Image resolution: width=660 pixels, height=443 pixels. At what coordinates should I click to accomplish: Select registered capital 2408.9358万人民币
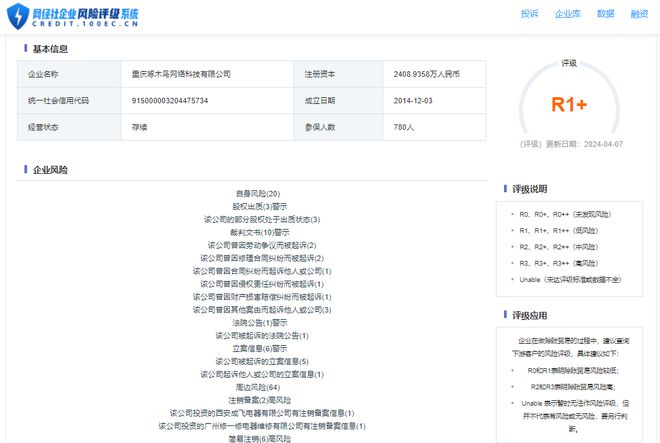point(426,74)
